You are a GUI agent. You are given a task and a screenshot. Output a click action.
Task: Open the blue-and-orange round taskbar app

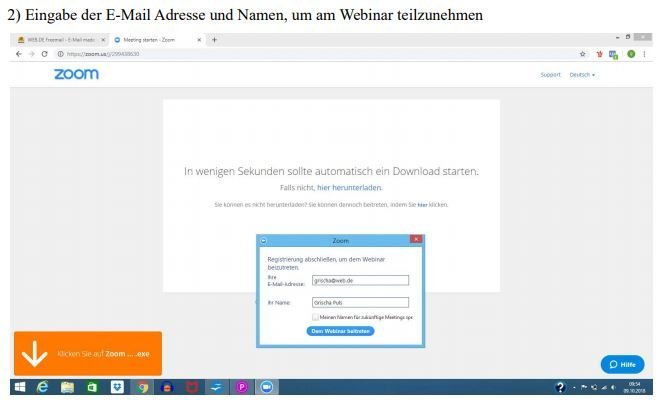coord(167,387)
